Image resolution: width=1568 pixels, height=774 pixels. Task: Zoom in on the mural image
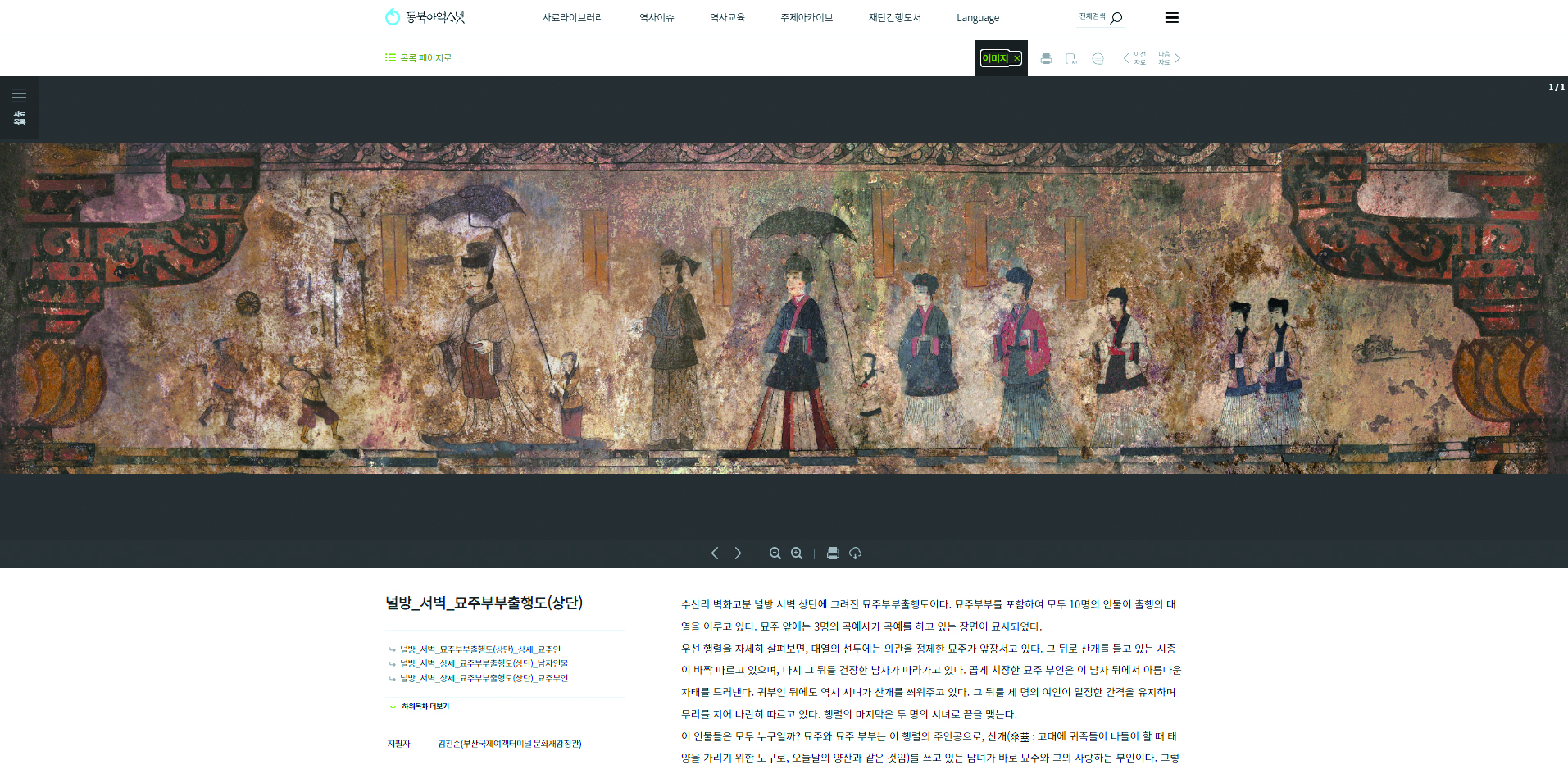tap(797, 553)
